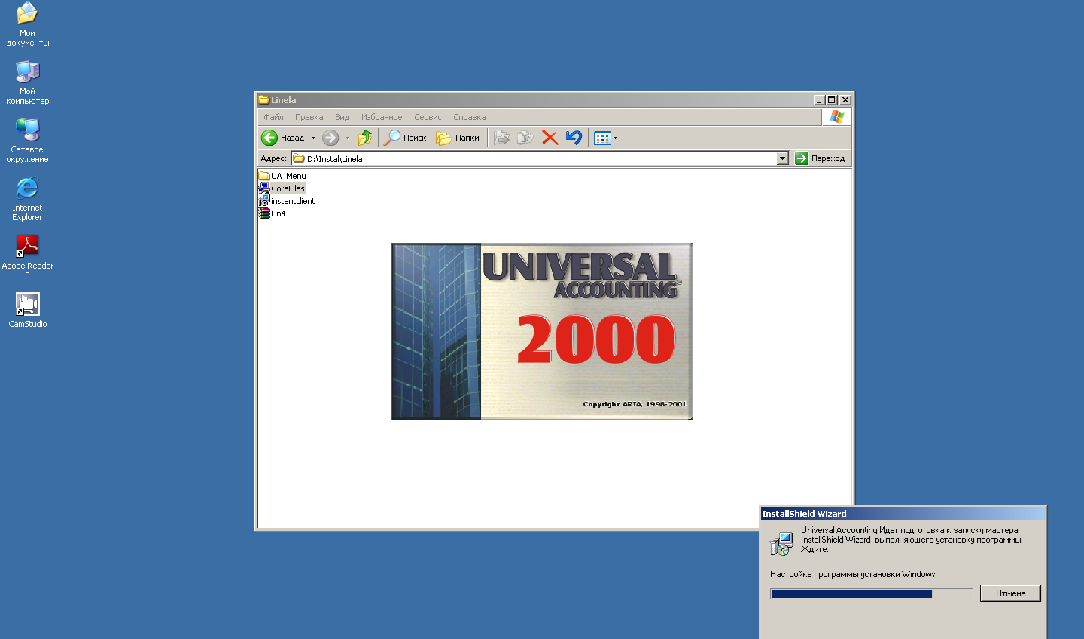Click the blue Undo arrow icon
The height and width of the screenshot is (639, 1084).
pyautogui.click(x=573, y=138)
